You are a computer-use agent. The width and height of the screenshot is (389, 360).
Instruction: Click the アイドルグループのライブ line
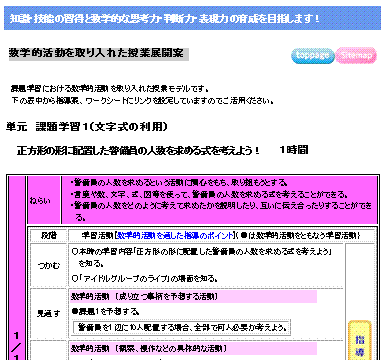(x=145, y=278)
